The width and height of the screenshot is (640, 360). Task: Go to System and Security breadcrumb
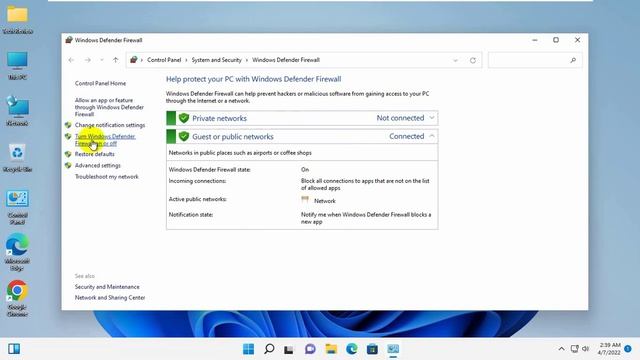click(x=217, y=60)
